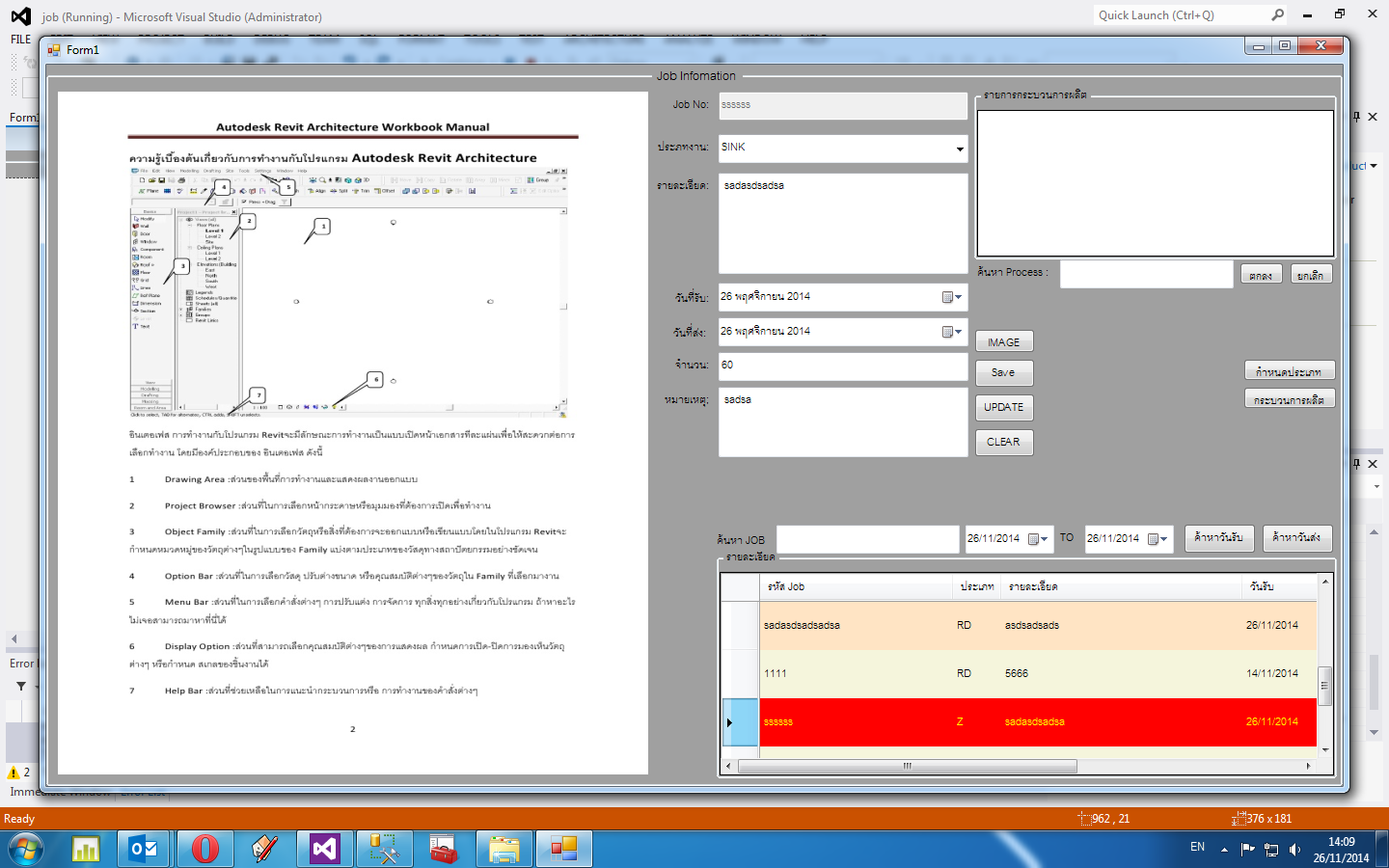Click the CLEAR button

[x=1004, y=442]
